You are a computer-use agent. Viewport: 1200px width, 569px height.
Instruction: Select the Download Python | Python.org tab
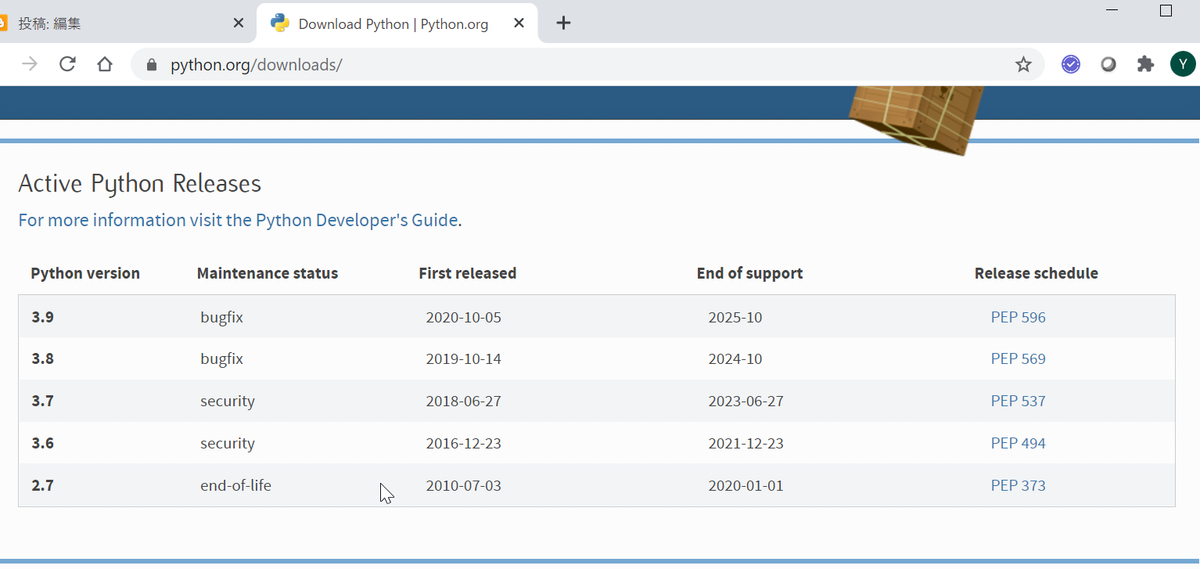coord(399,23)
